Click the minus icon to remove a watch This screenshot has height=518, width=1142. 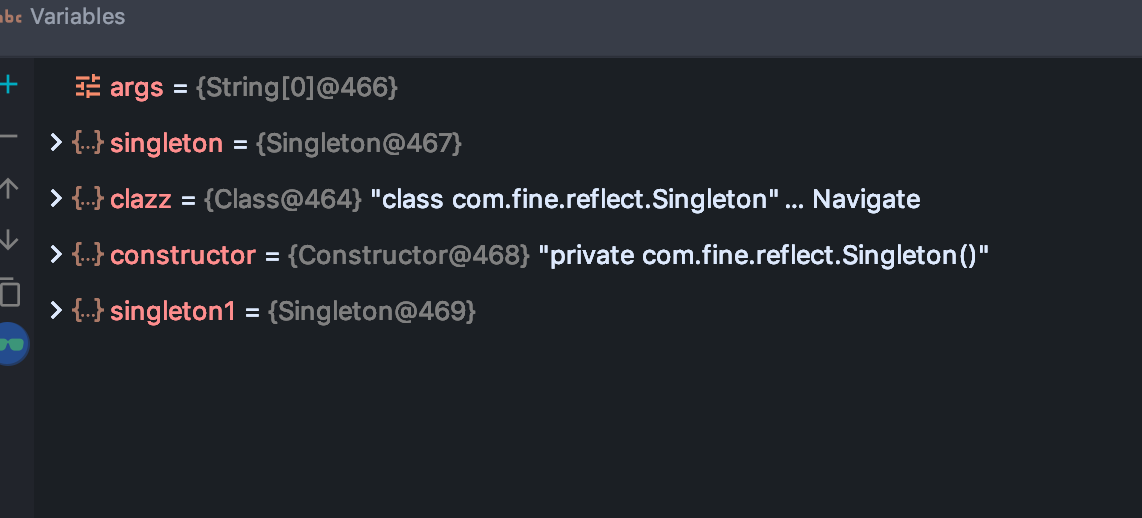tap(9, 136)
